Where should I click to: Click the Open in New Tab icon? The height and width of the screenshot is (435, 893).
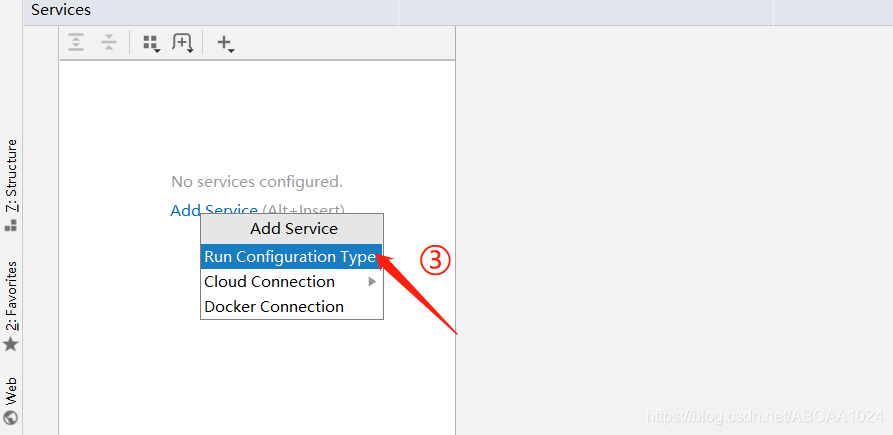pos(183,43)
